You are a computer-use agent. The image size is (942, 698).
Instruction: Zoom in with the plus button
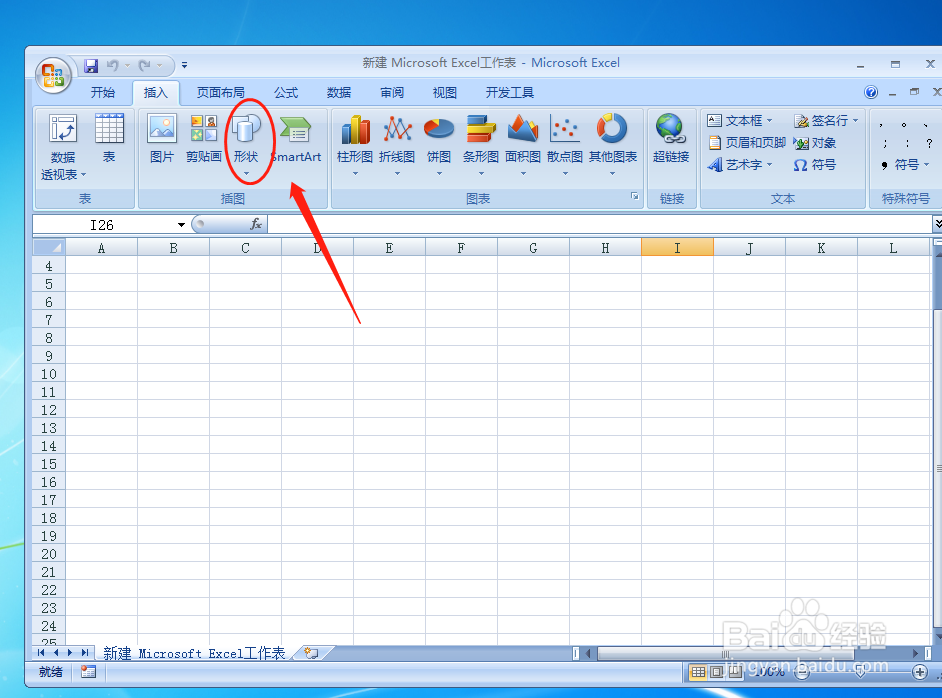tap(919, 672)
